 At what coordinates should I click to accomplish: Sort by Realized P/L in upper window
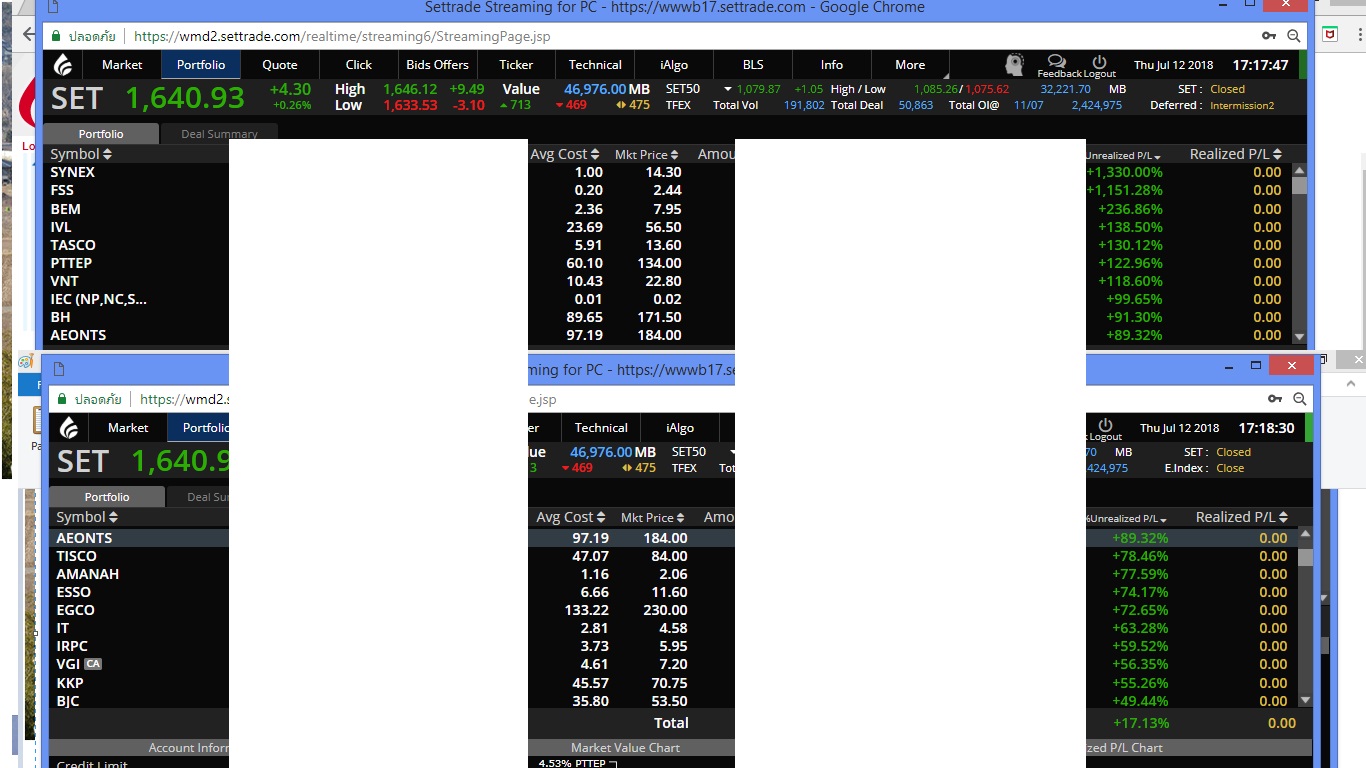(1236, 154)
